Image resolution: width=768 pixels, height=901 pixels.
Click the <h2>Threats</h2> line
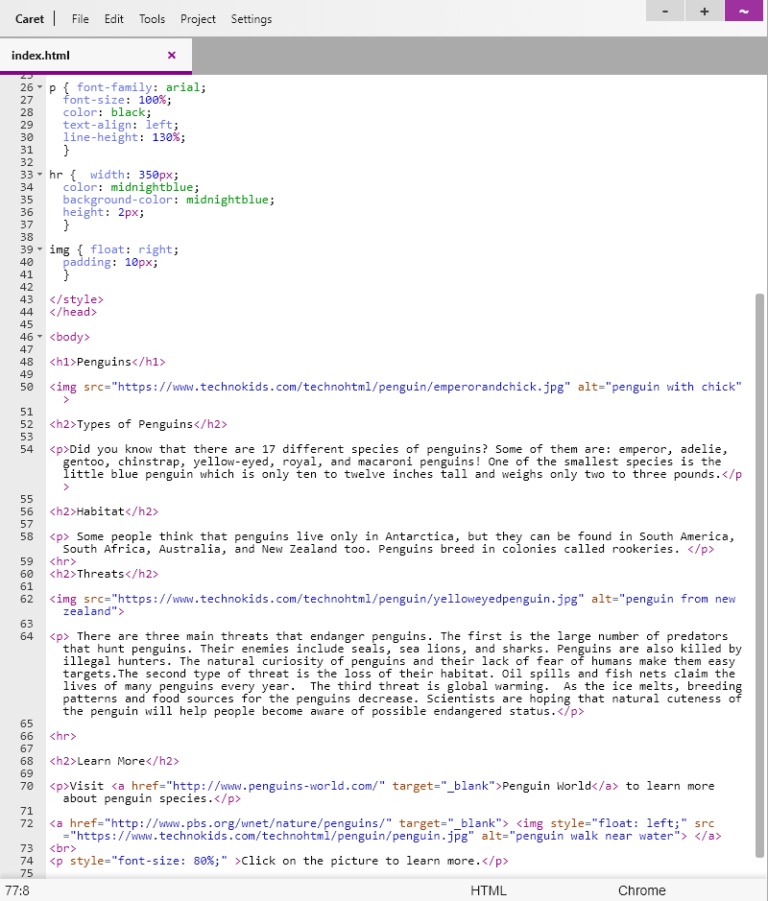[x=104, y=574]
